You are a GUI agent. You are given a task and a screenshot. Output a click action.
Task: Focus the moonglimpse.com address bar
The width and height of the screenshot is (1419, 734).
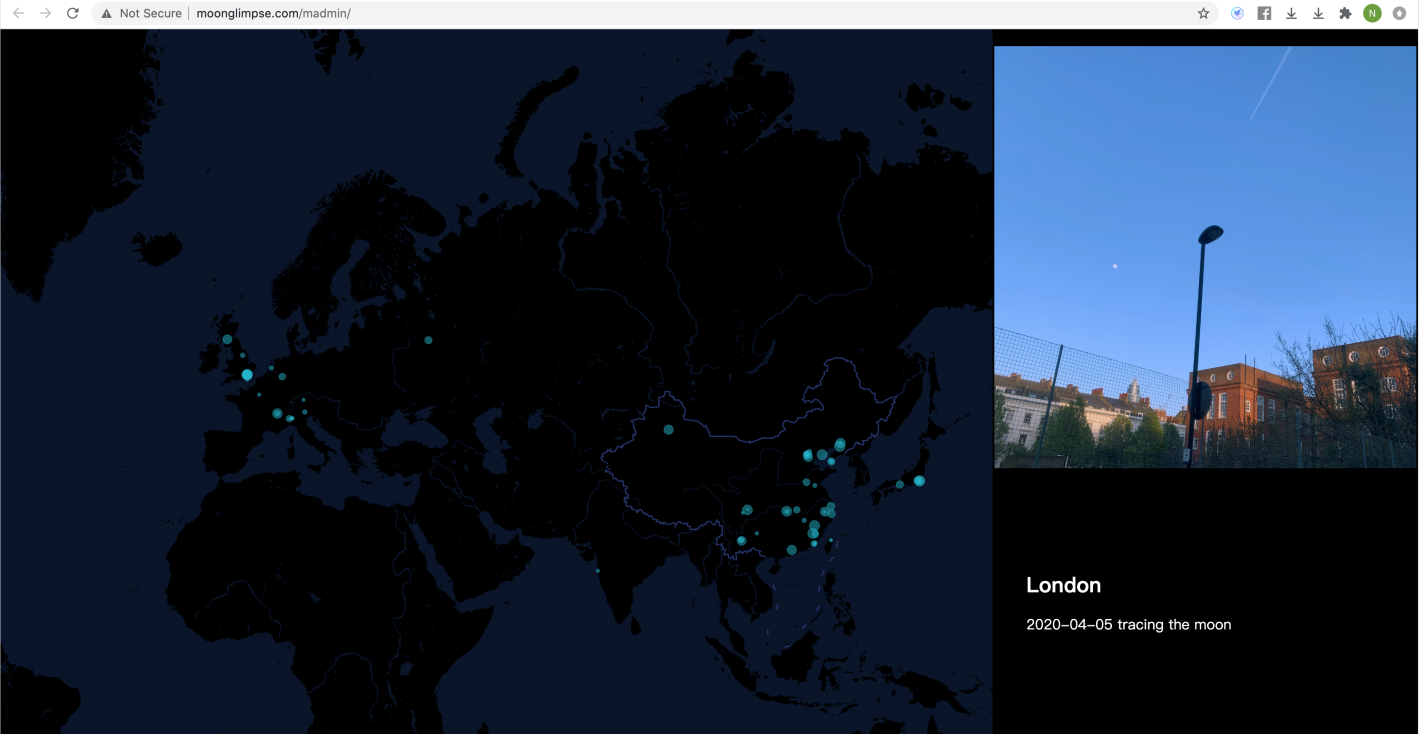[x=600, y=13]
